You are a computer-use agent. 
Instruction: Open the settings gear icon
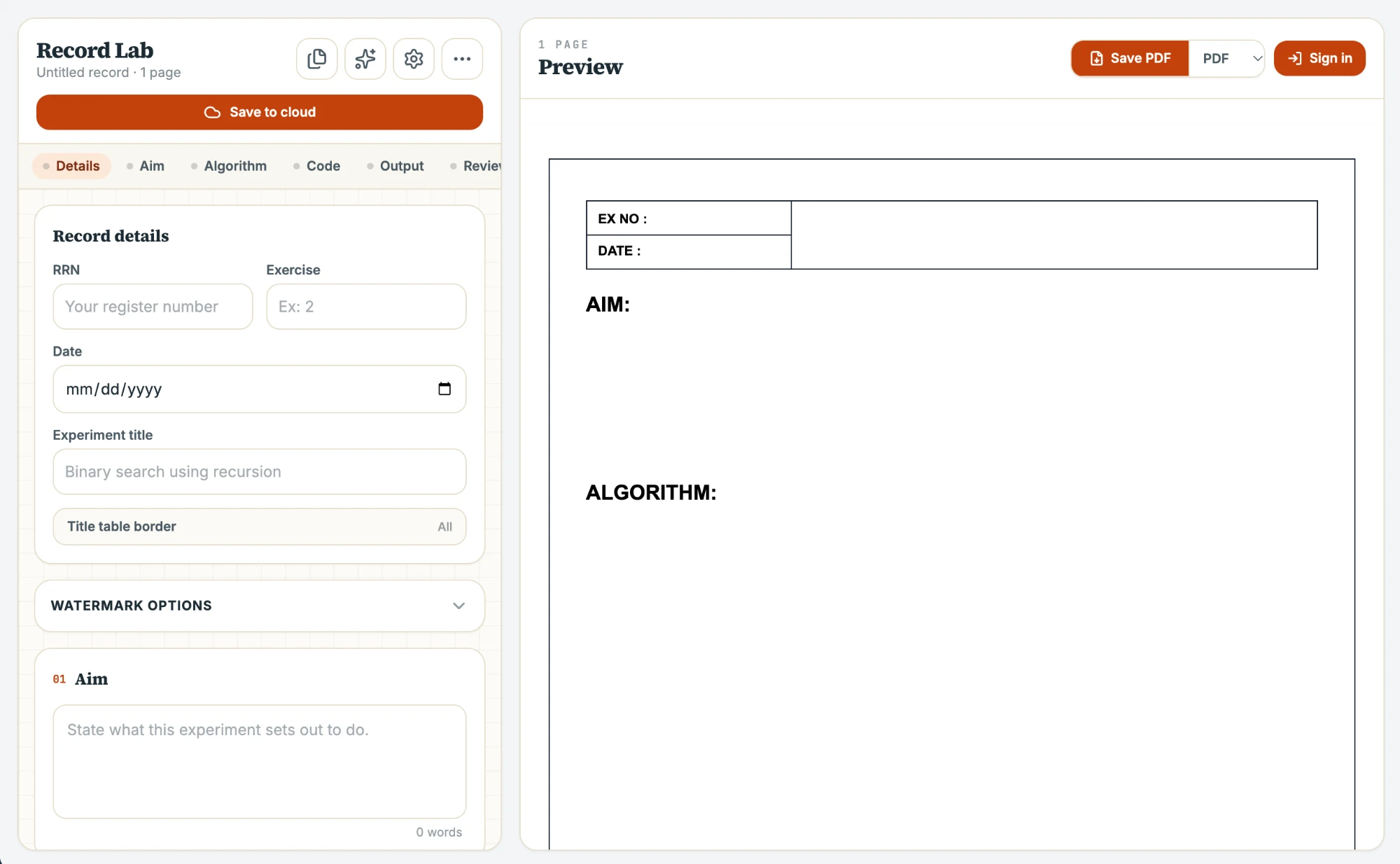pyautogui.click(x=414, y=59)
